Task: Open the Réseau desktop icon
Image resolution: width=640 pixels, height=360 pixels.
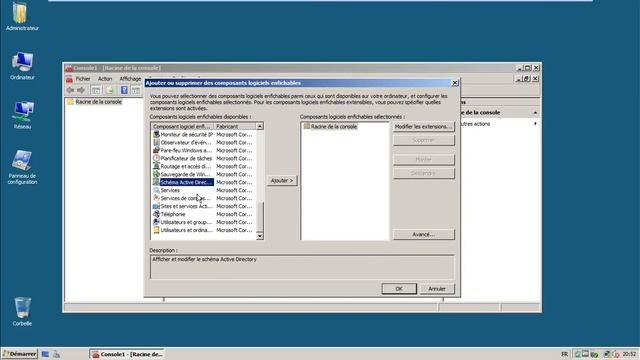Action: coord(22,111)
